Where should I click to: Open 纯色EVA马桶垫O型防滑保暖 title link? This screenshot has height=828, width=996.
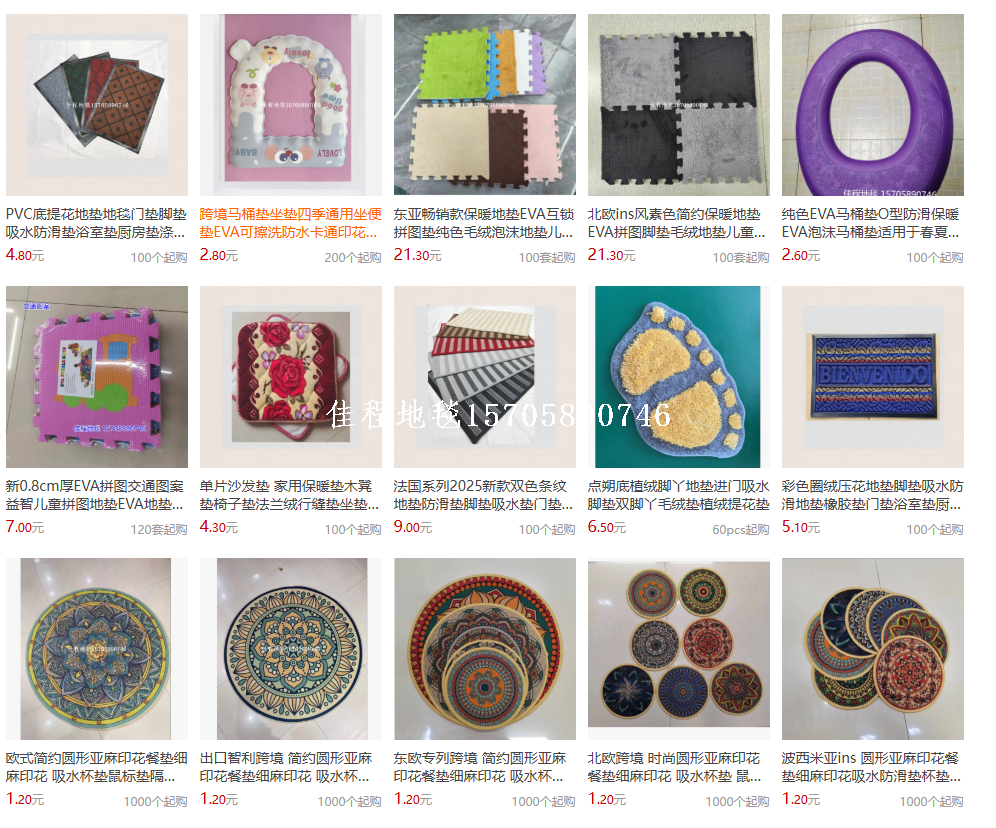(871, 224)
